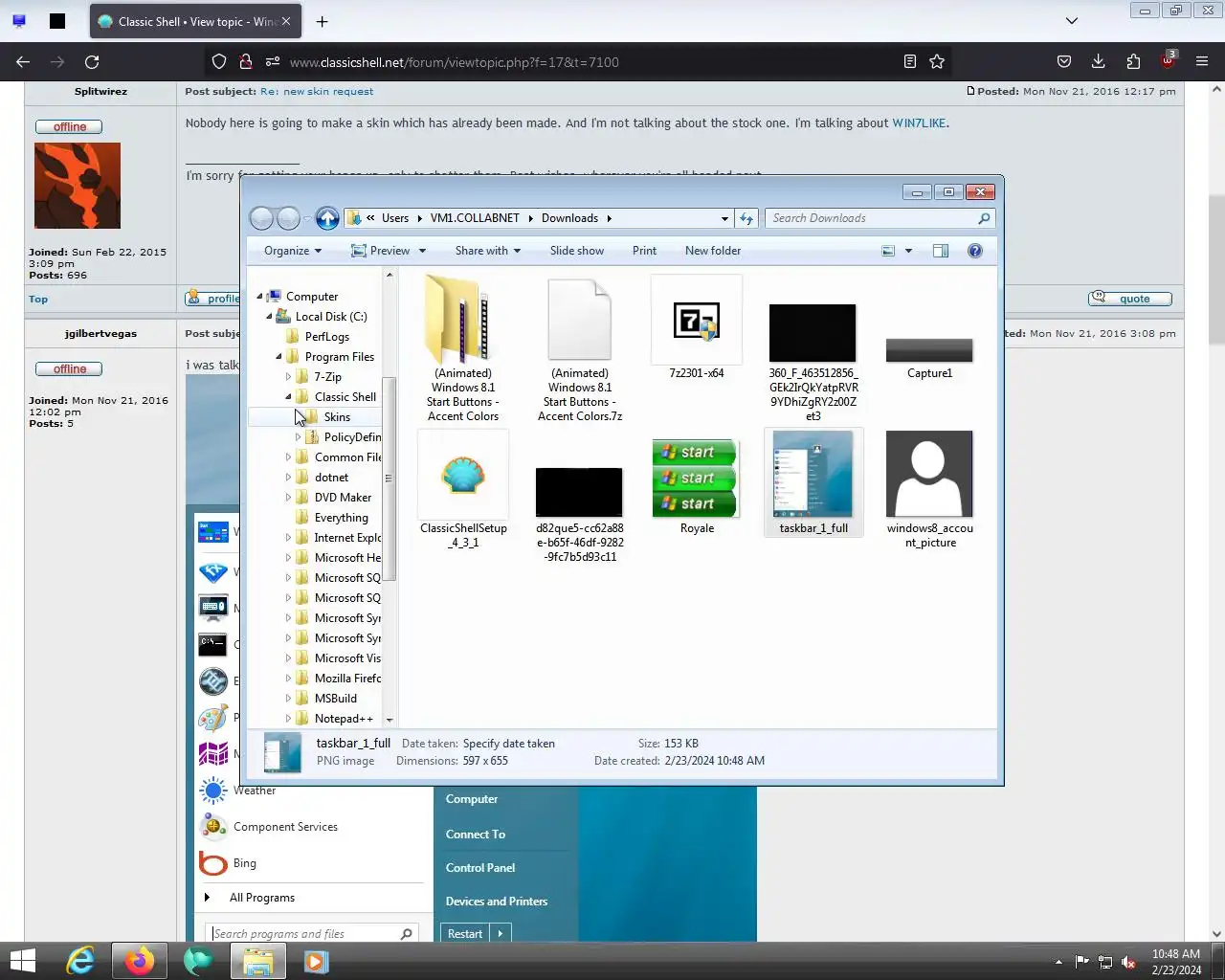Click the quote button in forum
This screenshot has width=1225, height=980.
pyautogui.click(x=1130, y=299)
